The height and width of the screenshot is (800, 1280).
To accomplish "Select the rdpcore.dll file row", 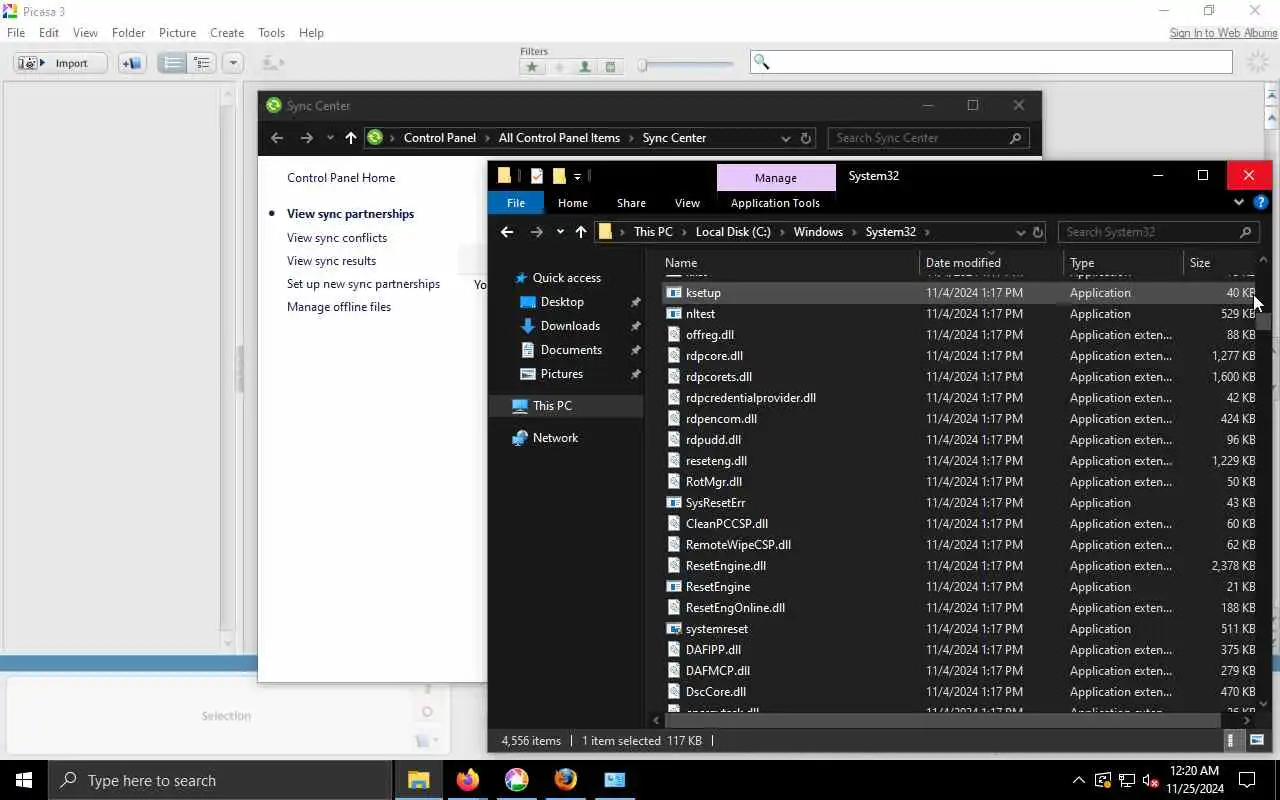I will (960, 356).
